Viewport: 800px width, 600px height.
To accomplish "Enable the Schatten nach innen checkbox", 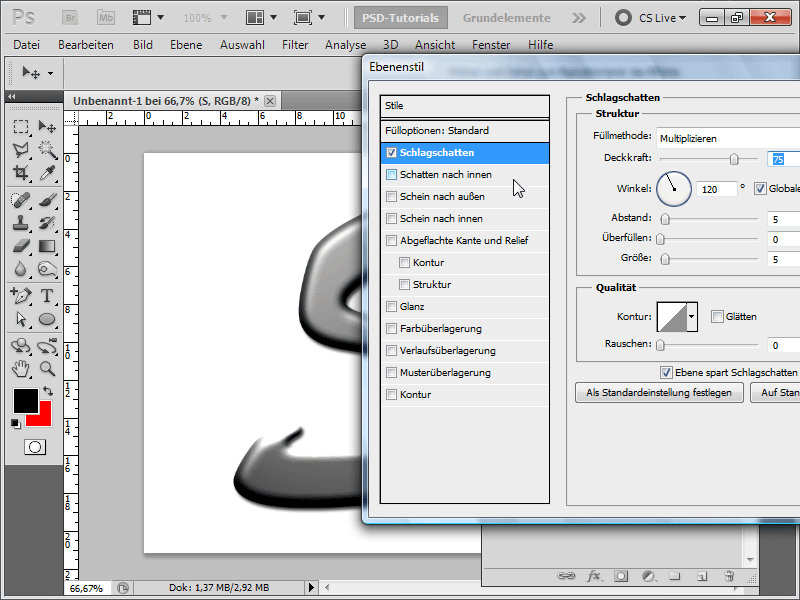I will pos(392,175).
